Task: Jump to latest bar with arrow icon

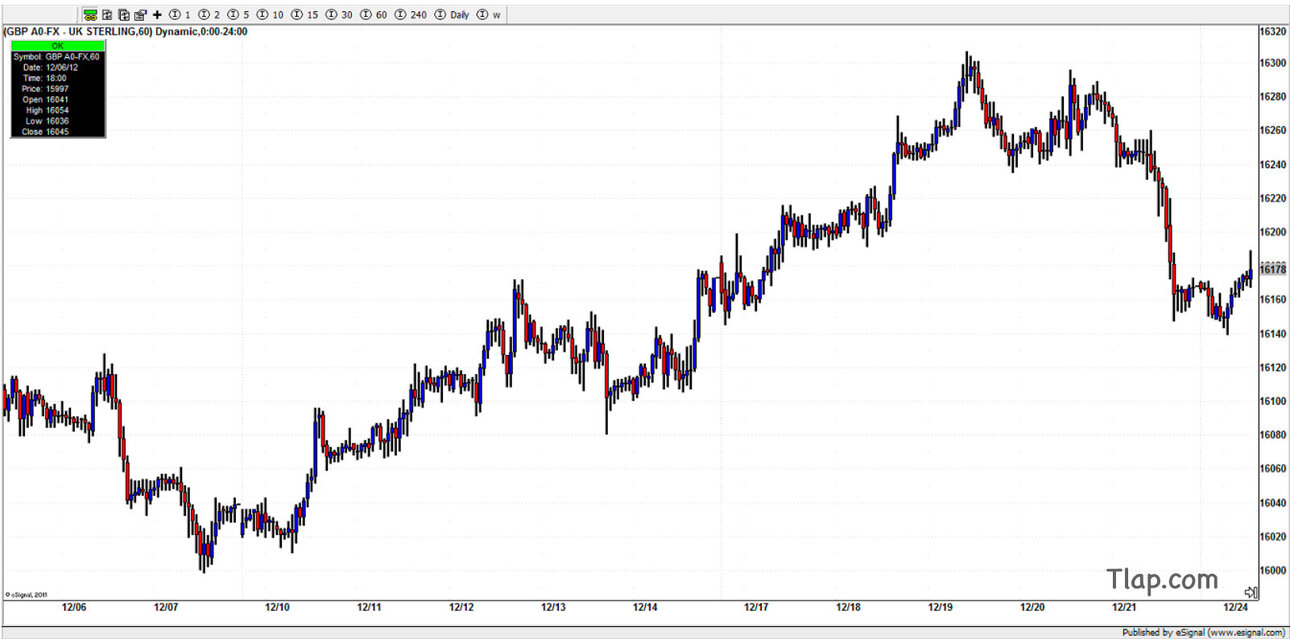Action: (x=1250, y=593)
